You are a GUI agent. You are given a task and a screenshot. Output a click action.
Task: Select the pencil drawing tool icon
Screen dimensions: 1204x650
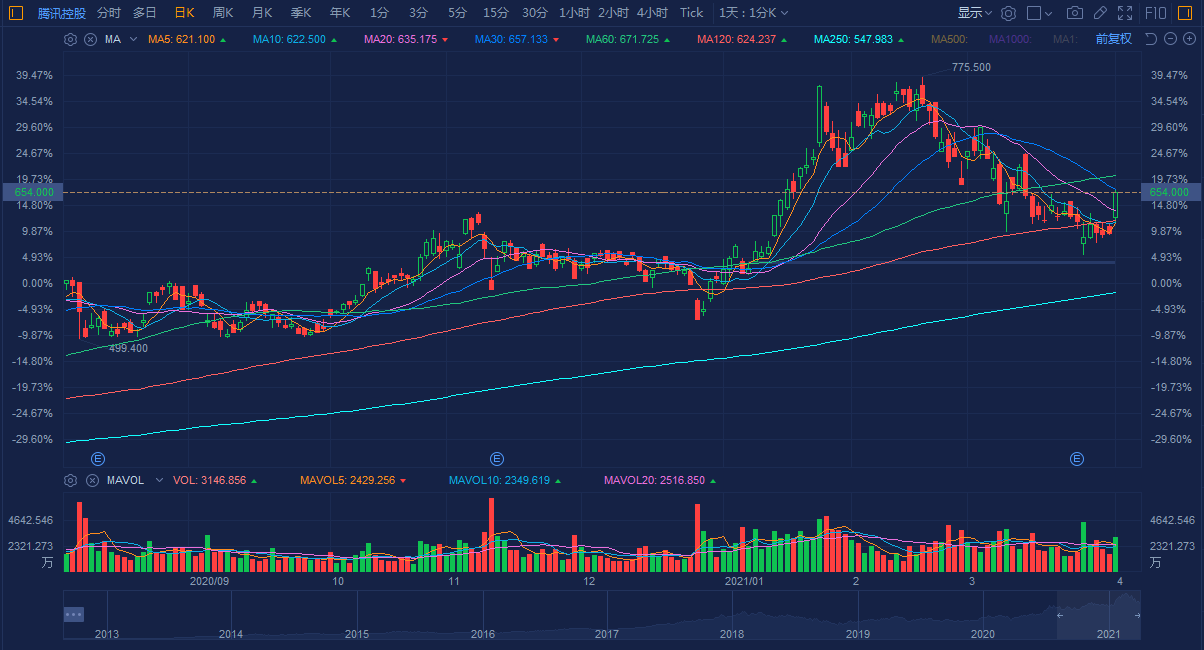[1100, 13]
